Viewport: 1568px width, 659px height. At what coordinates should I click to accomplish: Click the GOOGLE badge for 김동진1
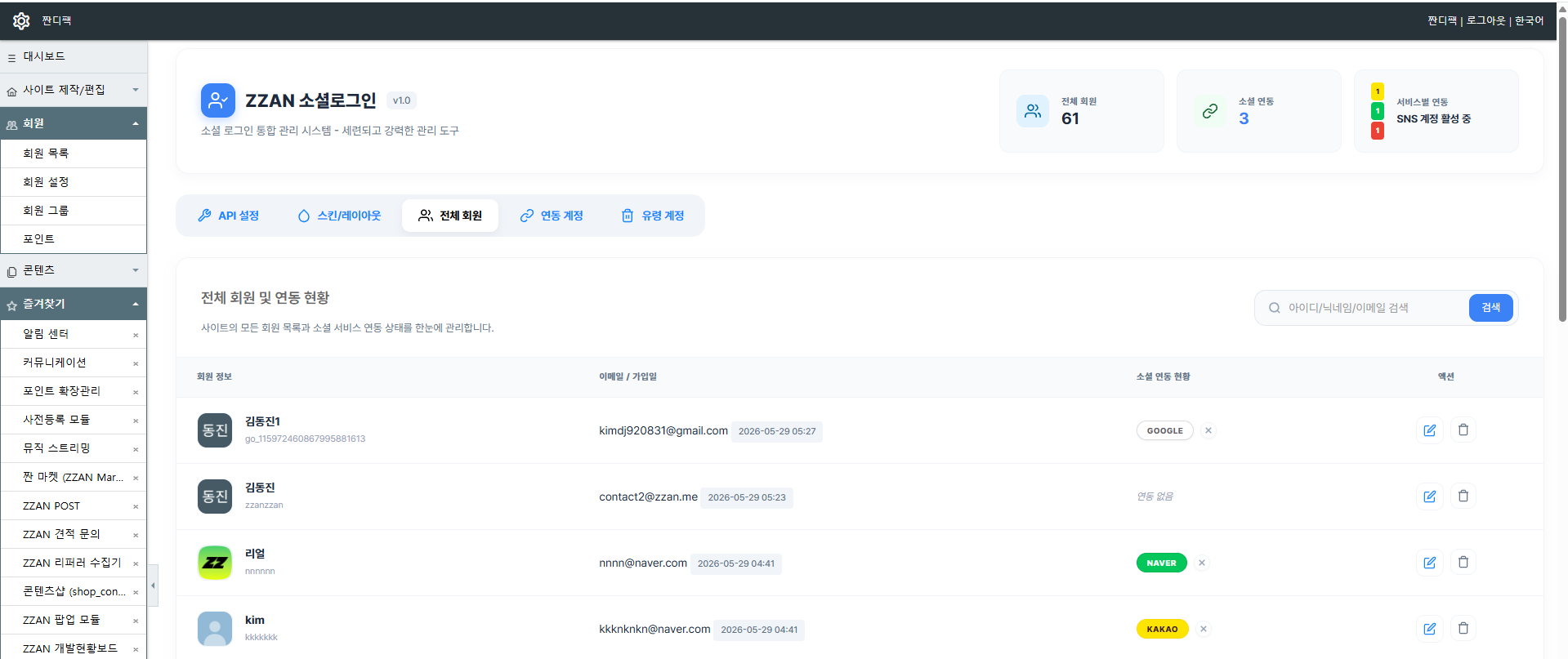[1165, 430]
